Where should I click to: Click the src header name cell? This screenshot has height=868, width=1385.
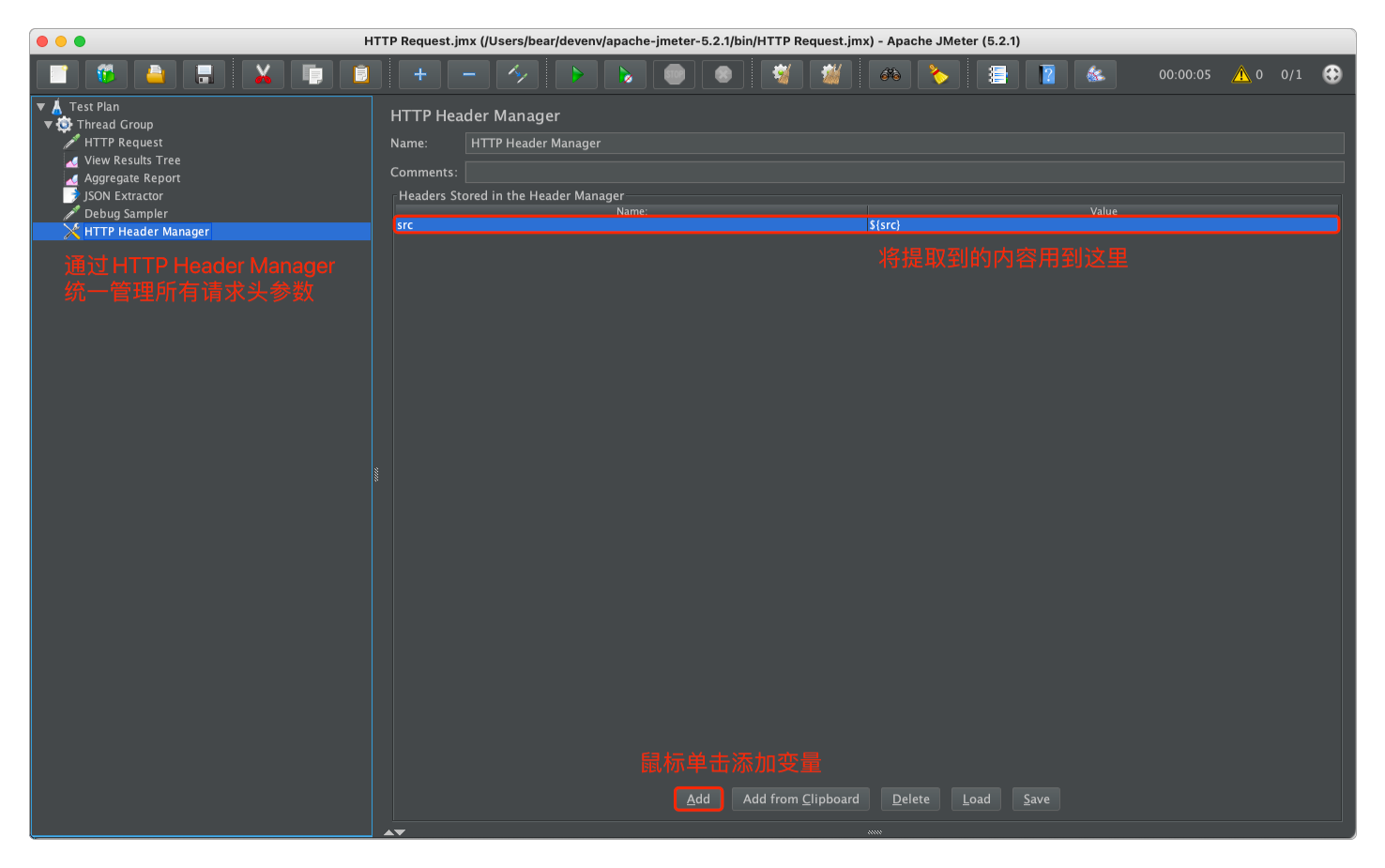(631, 225)
